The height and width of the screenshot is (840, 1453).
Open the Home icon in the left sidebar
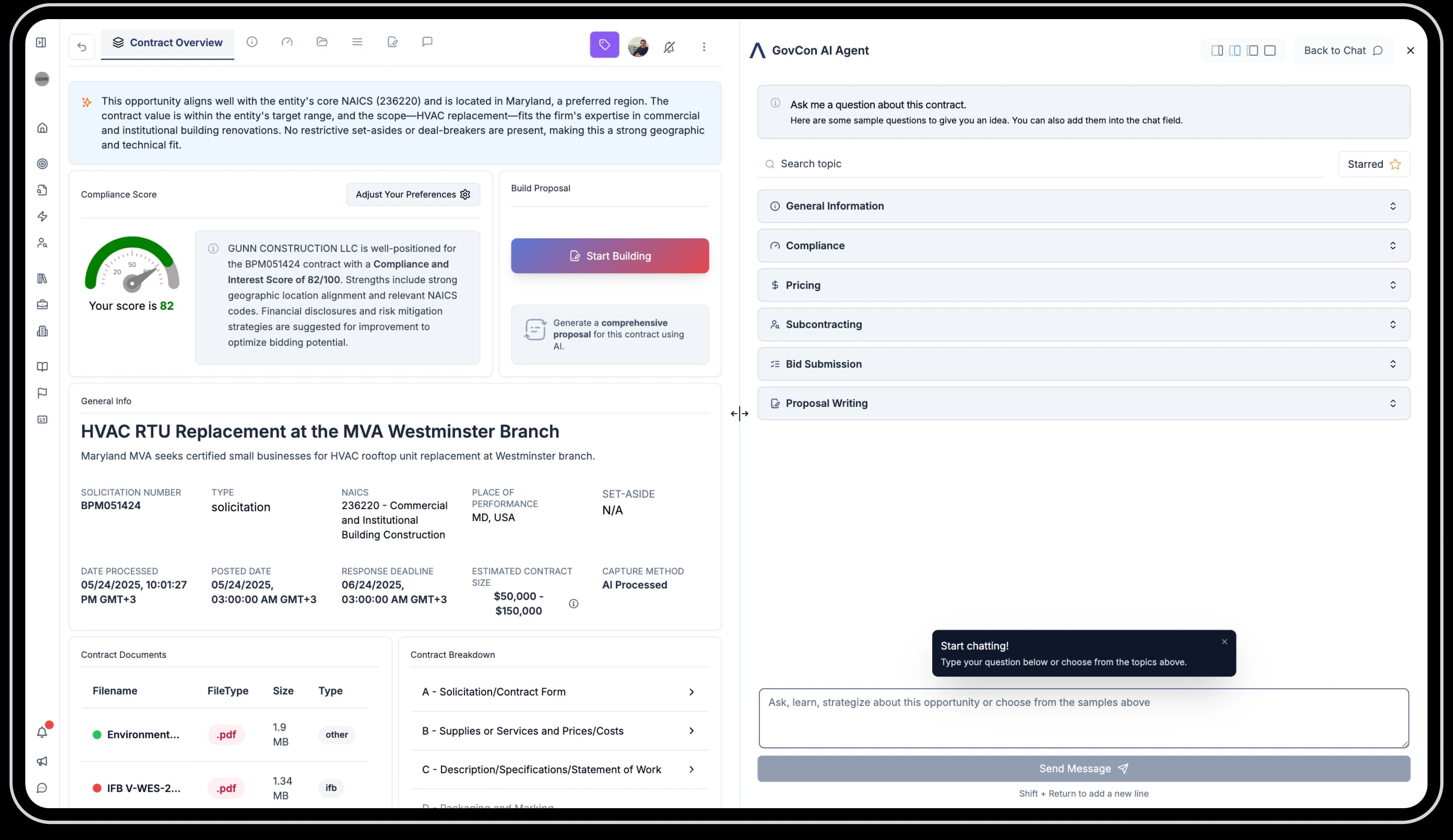43,127
